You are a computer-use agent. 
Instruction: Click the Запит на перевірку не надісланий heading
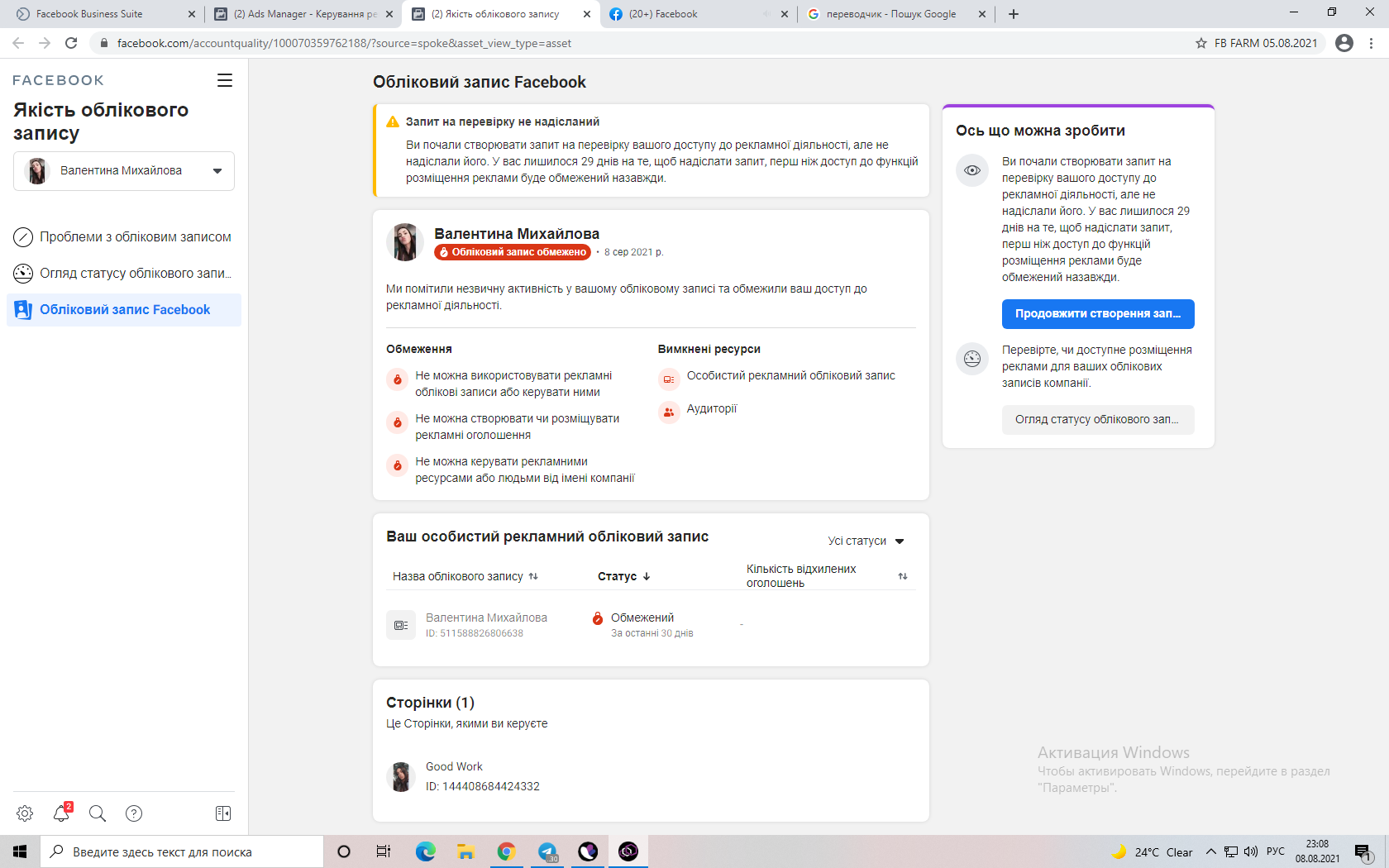[x=503, y=122]
